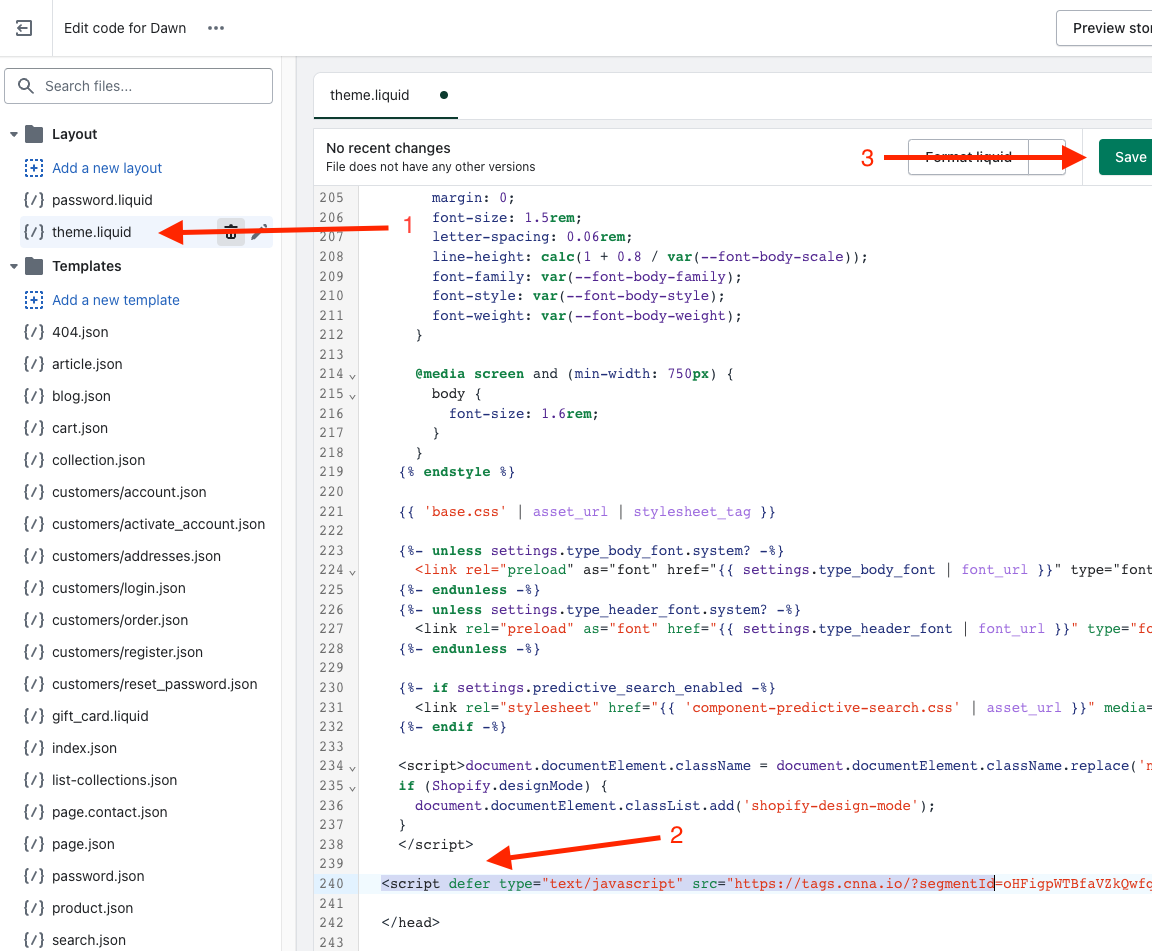
Task: Open the blog.json template
Action: point(81,396)
